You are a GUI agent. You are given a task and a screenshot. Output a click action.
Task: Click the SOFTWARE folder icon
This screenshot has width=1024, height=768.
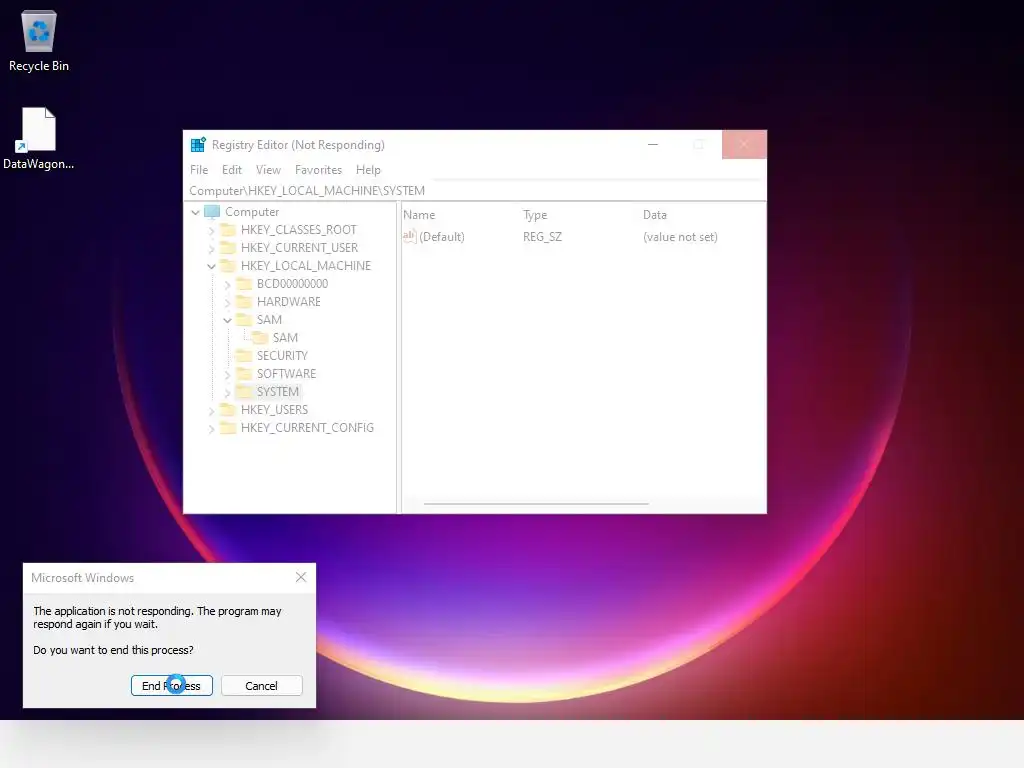point(244,374)
